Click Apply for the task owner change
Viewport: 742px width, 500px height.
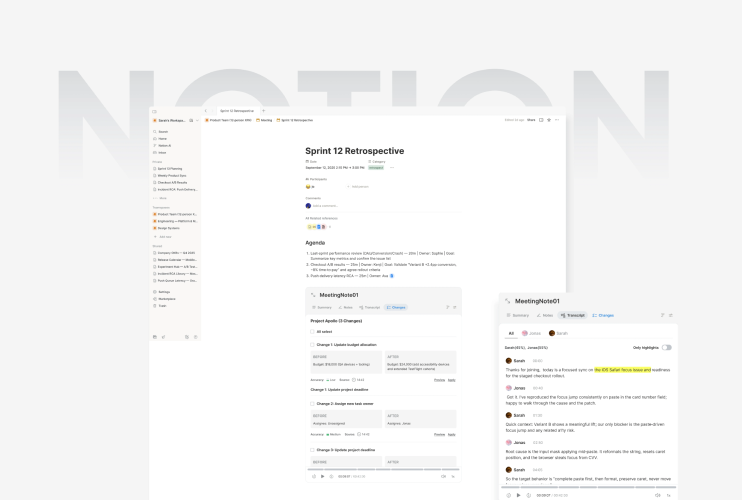coord(451,435)
